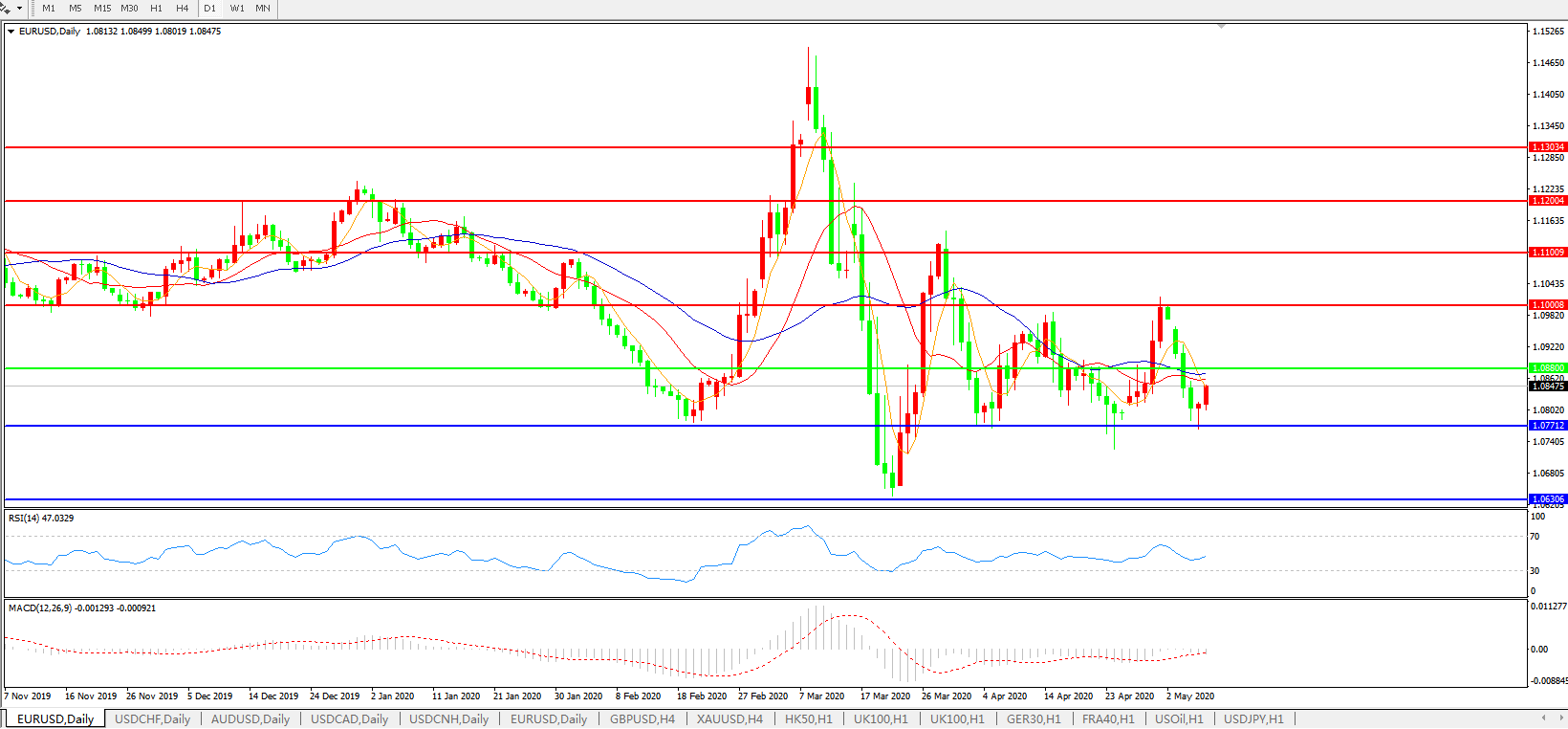Open the dropdown arrow beside the drawing tool
Screen dimensions: 1568x729
pyautogui.click(x=19, y=8)
